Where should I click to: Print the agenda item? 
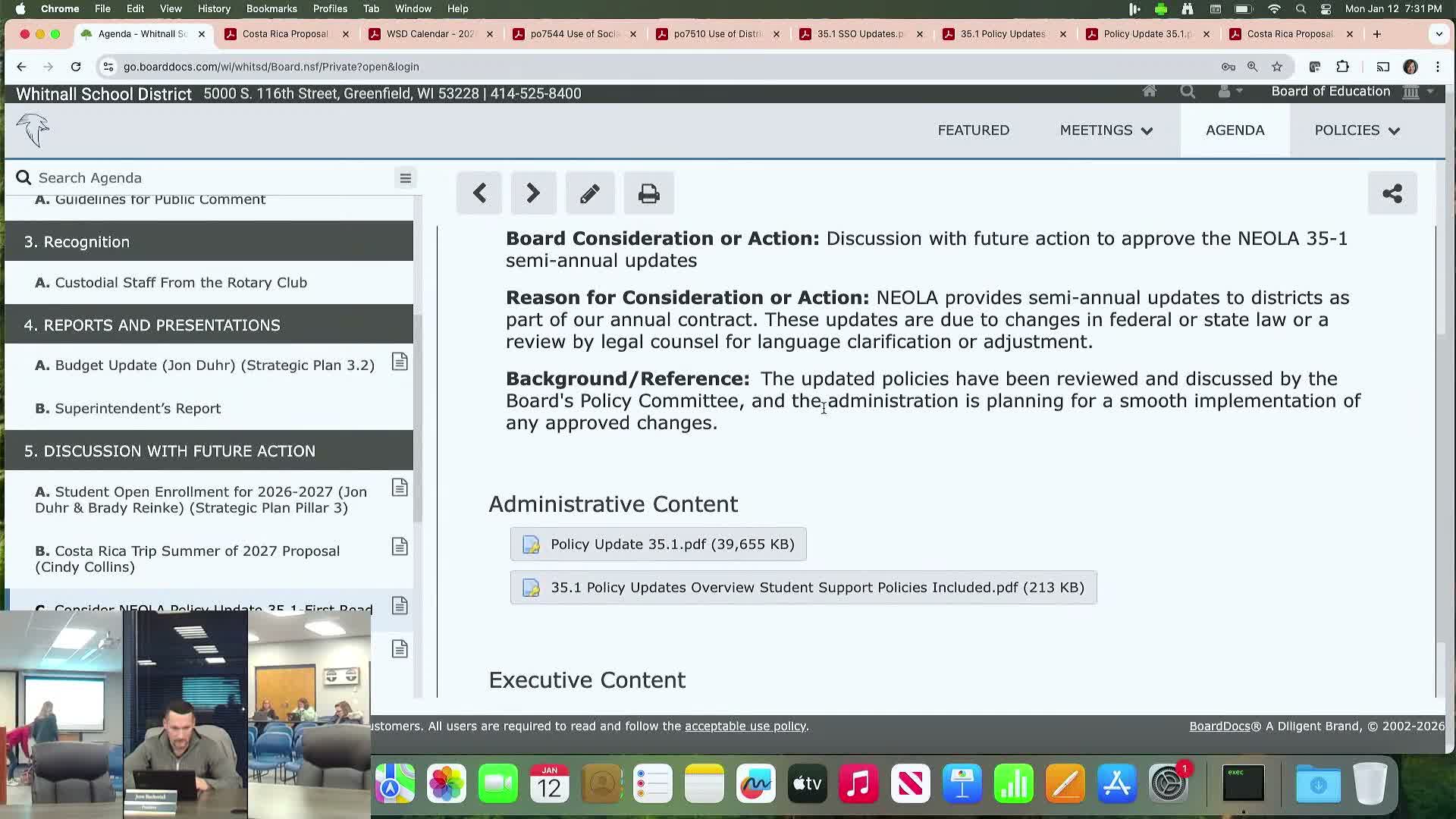(x=648, y=193)
